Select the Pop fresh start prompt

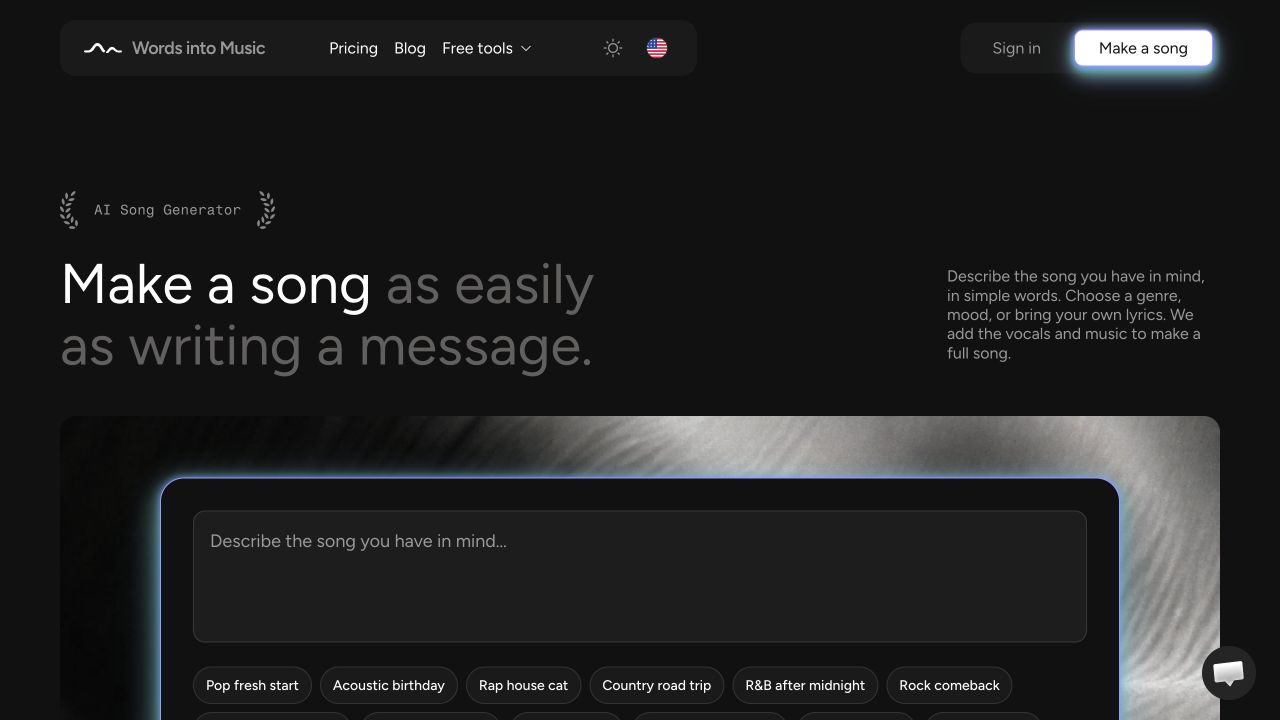point(252,685)
